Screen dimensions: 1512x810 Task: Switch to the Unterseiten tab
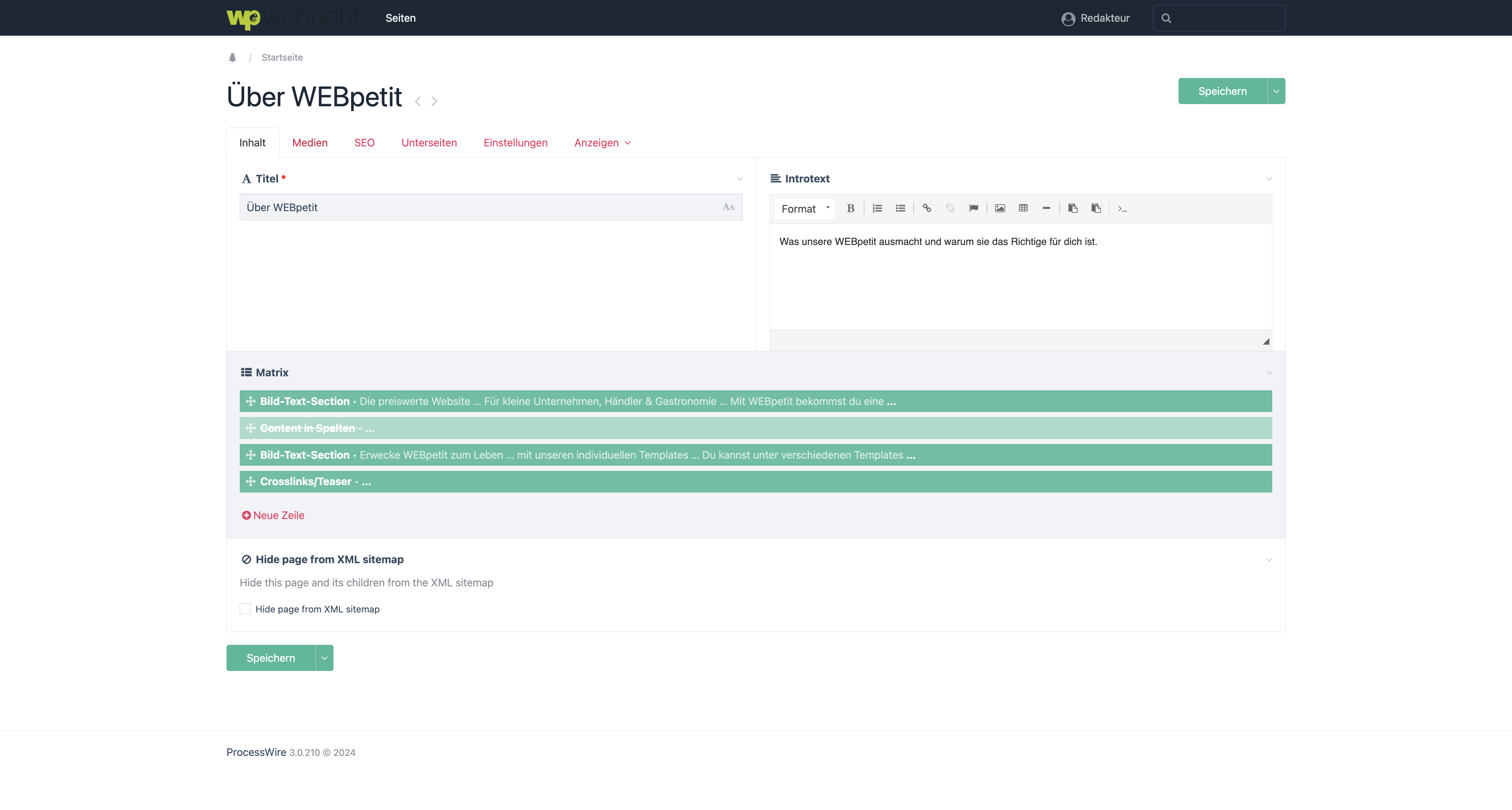coord(429,143)
